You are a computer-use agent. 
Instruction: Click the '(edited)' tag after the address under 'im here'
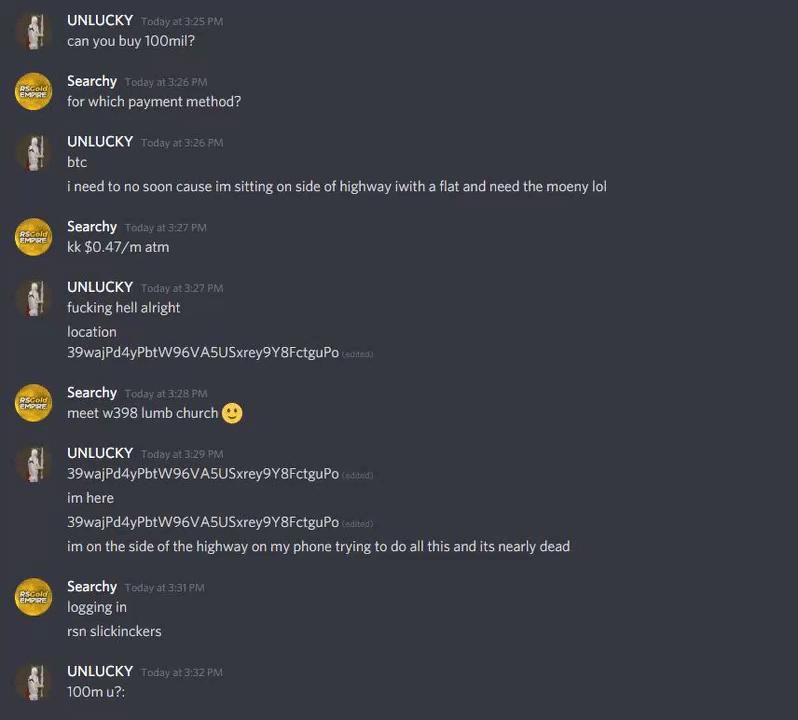click(357, 524)
